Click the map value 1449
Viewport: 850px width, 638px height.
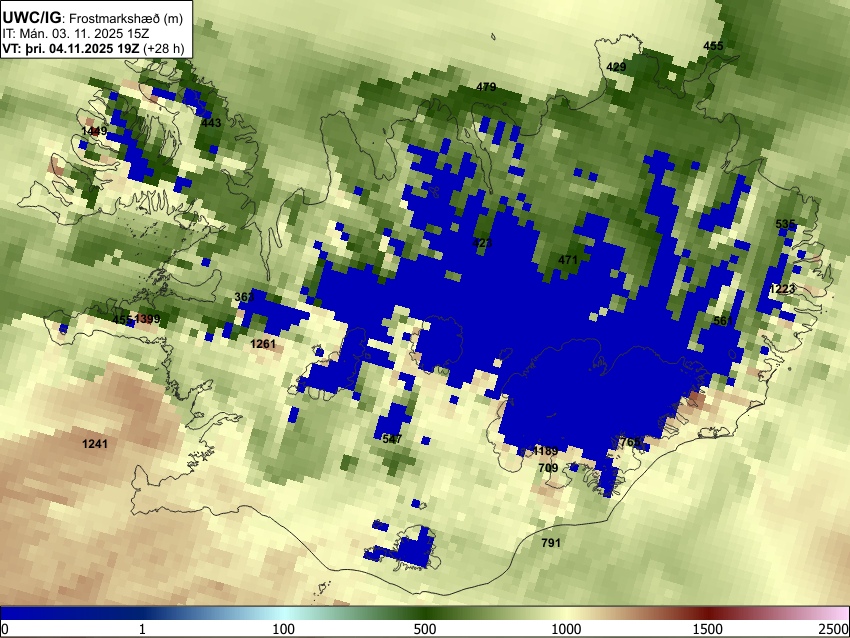pos(94,131)
